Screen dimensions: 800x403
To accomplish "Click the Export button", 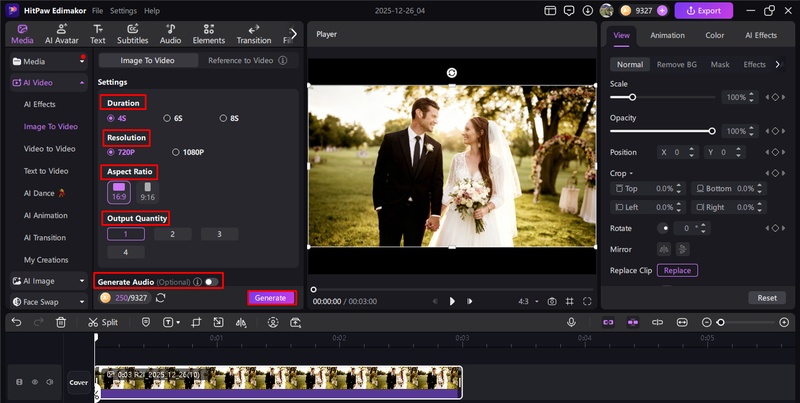I will [x=704, y=11].
